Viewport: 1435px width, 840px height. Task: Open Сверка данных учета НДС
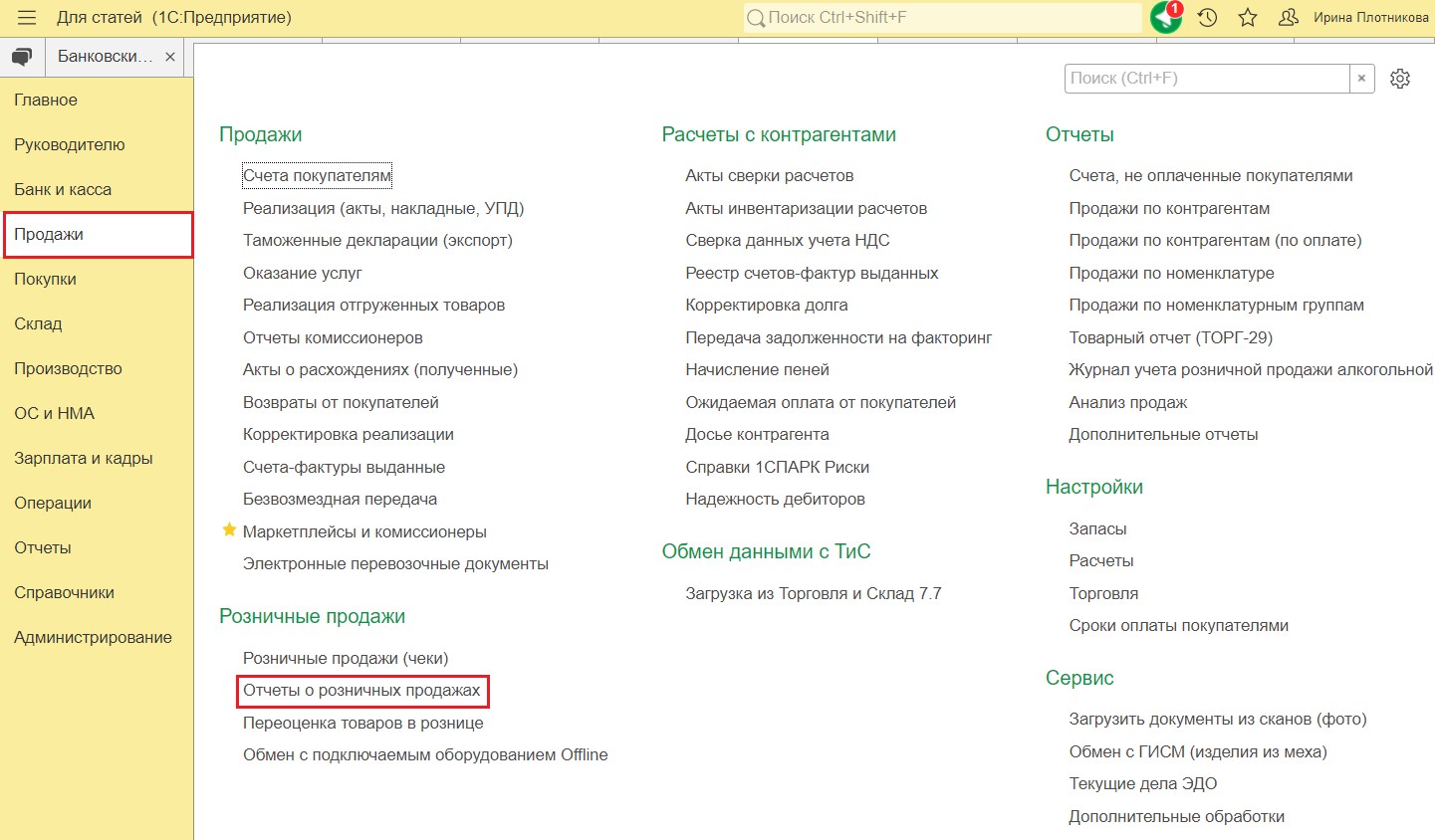coord(788,240)
